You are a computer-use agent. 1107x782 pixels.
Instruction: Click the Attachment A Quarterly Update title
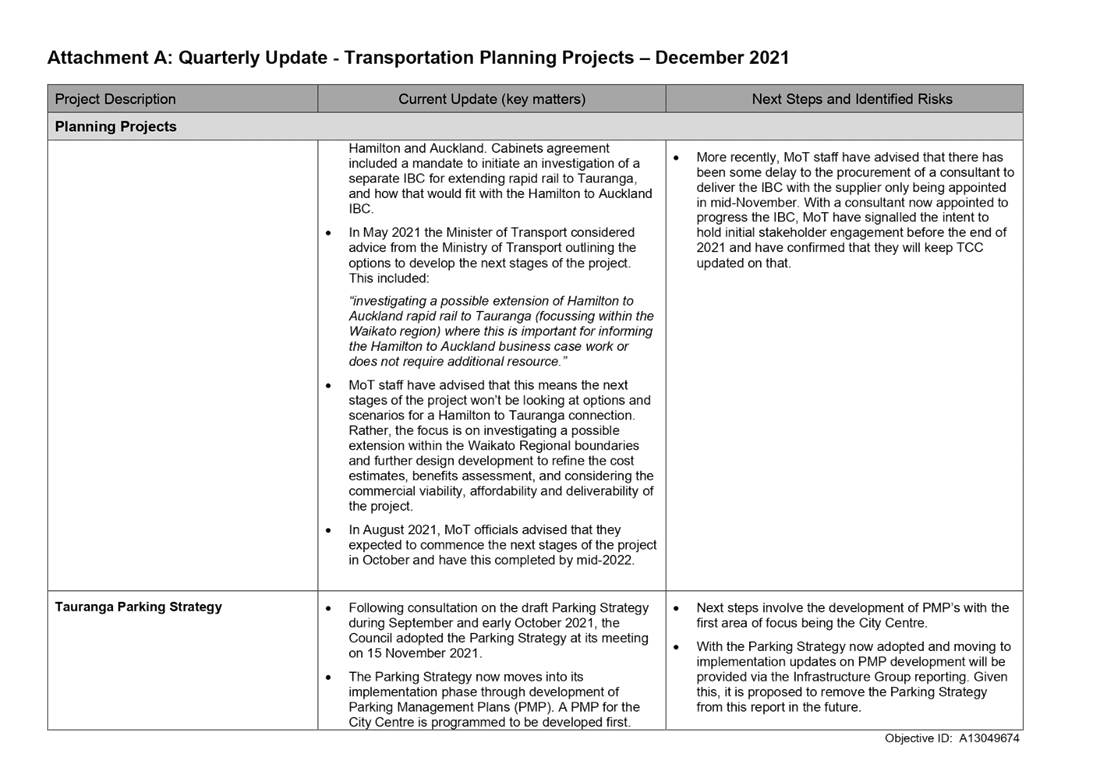click(x=418, y=58)
